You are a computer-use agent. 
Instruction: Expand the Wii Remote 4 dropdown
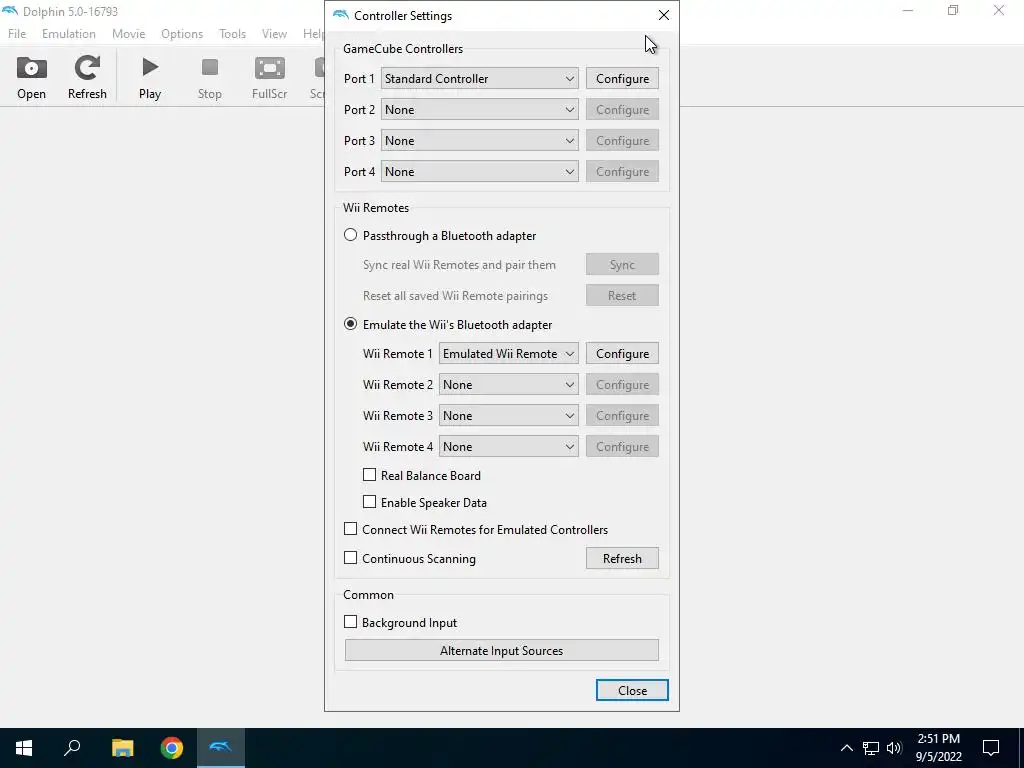(x=508, y=447)
